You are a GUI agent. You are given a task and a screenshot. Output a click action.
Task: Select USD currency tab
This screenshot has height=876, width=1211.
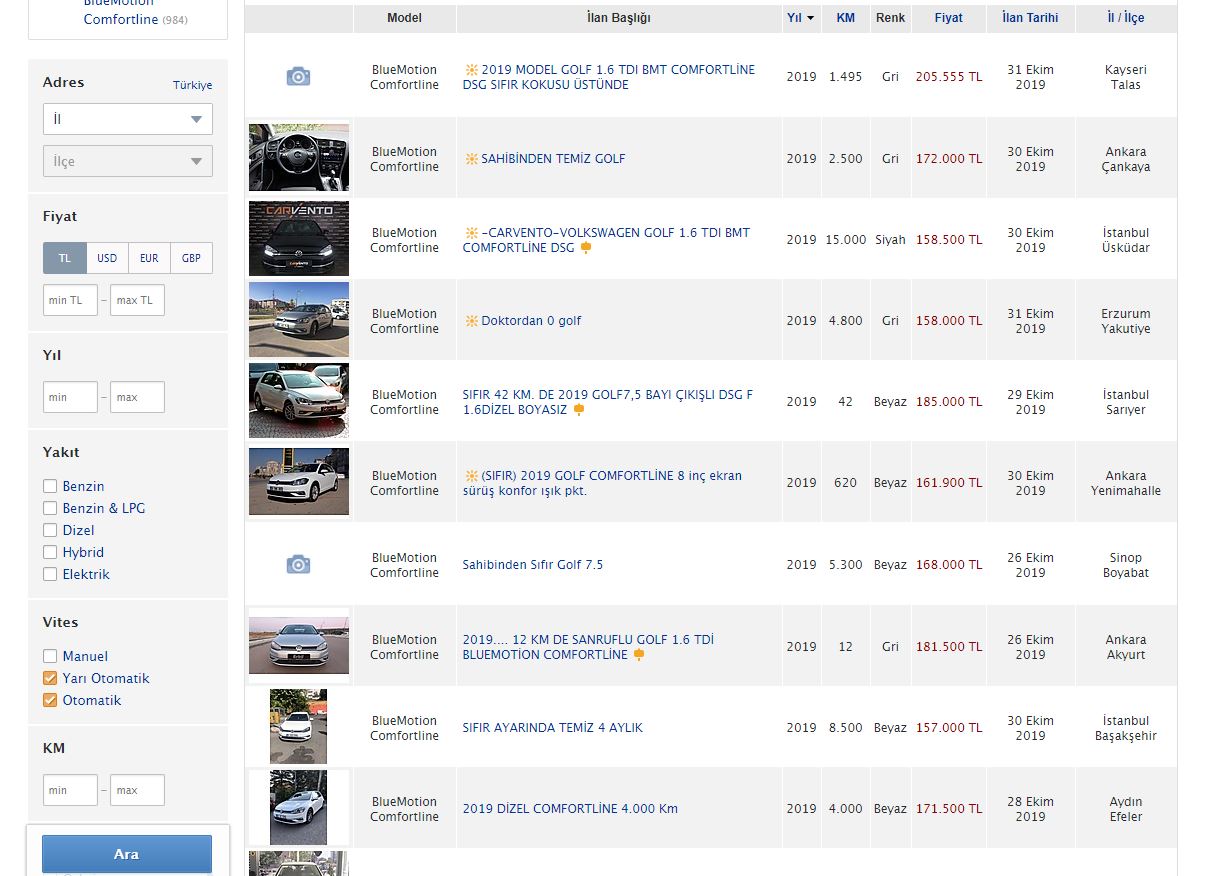pos(107,258)
